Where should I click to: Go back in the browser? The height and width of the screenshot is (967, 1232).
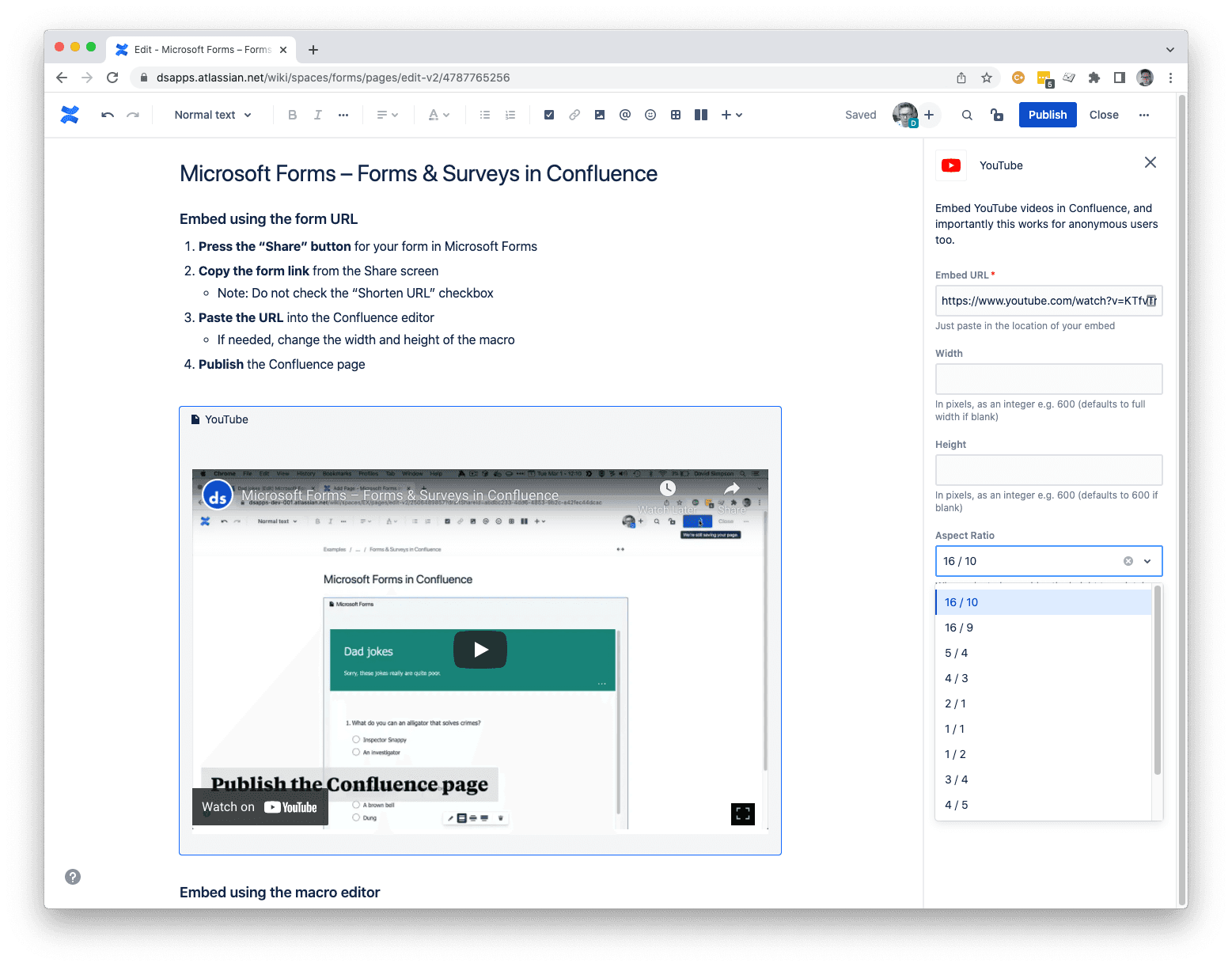pyautogui.click(x=62, y=78)
